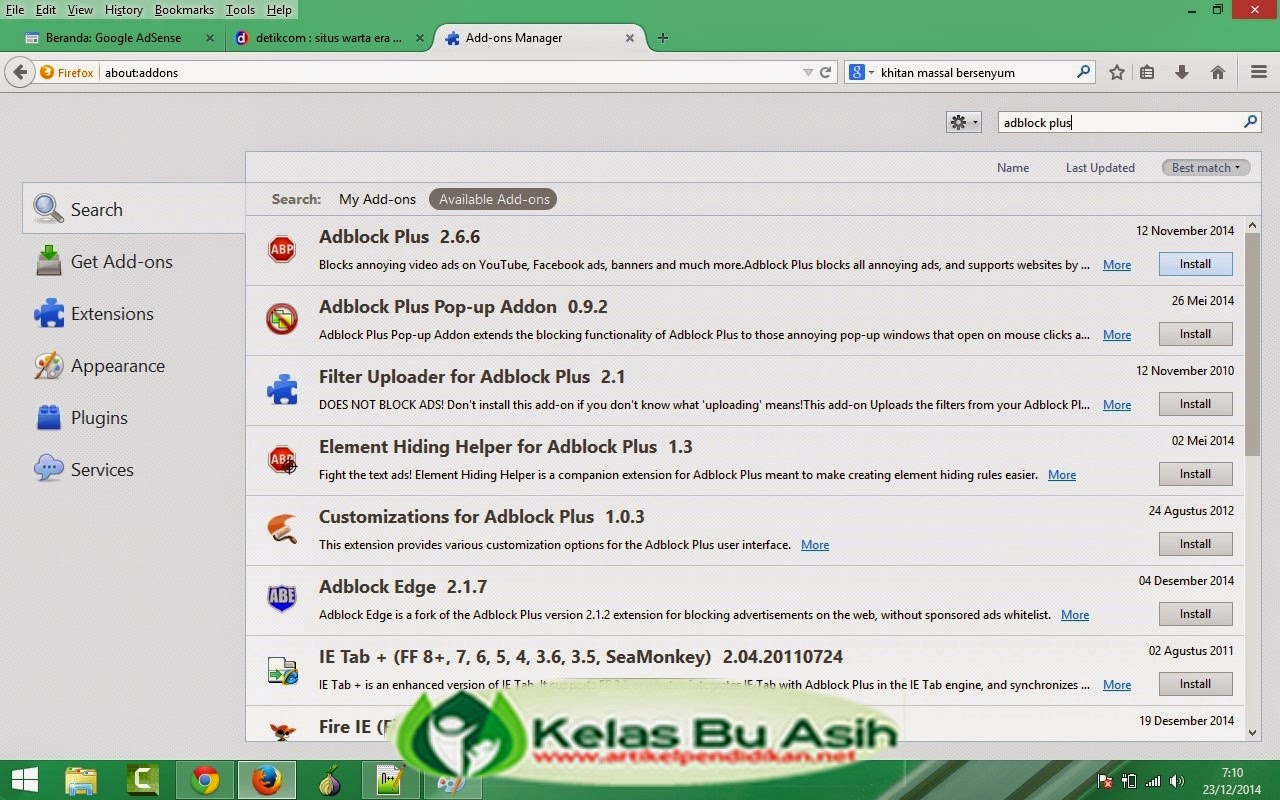Image resolution: width=1280 pixels, height=800 pixels.
Task: Install Element Hiding Helper for Adblock Plus
Action: click(1195, 474)
